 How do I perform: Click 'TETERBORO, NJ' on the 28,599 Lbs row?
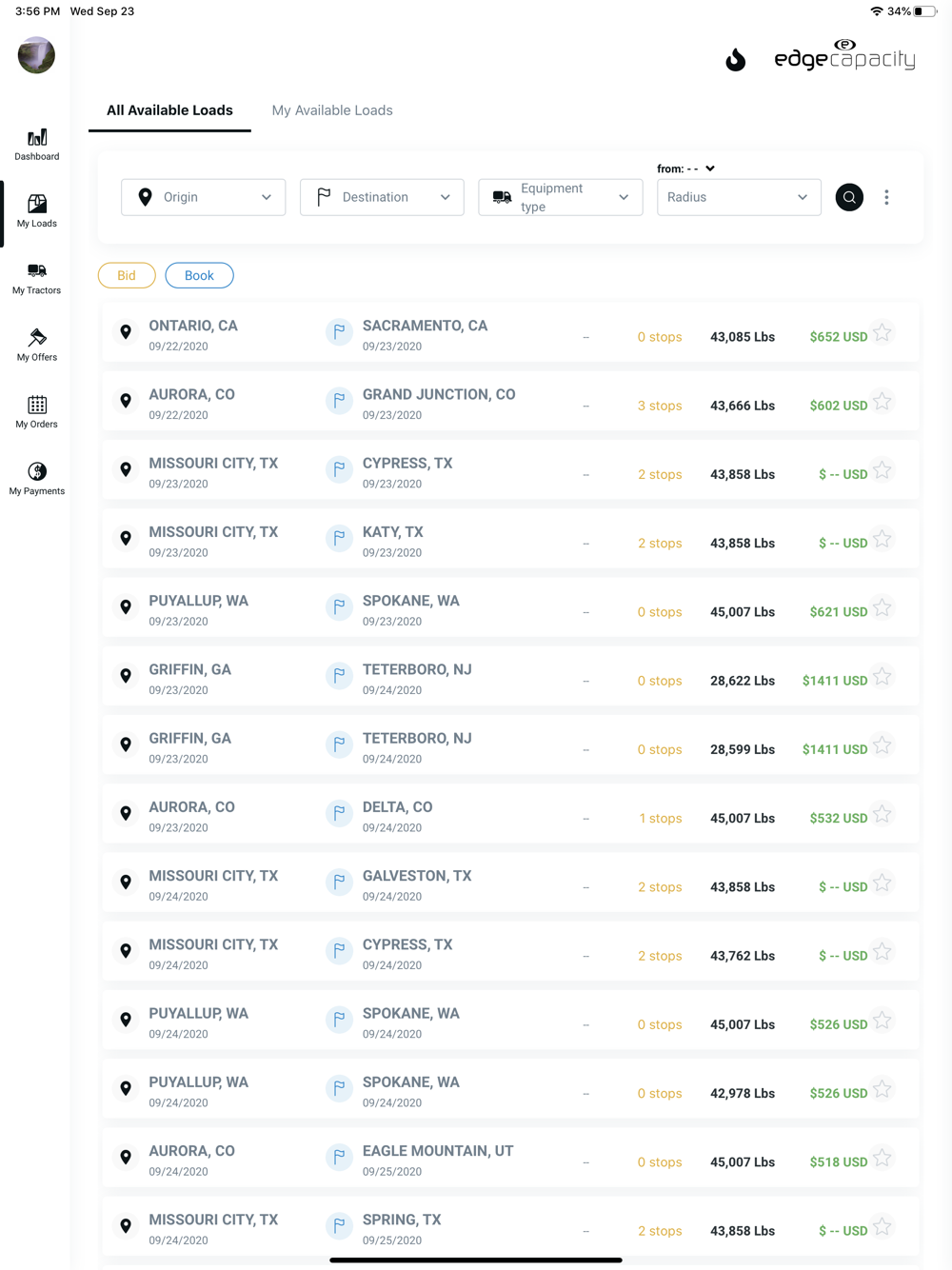417,738
